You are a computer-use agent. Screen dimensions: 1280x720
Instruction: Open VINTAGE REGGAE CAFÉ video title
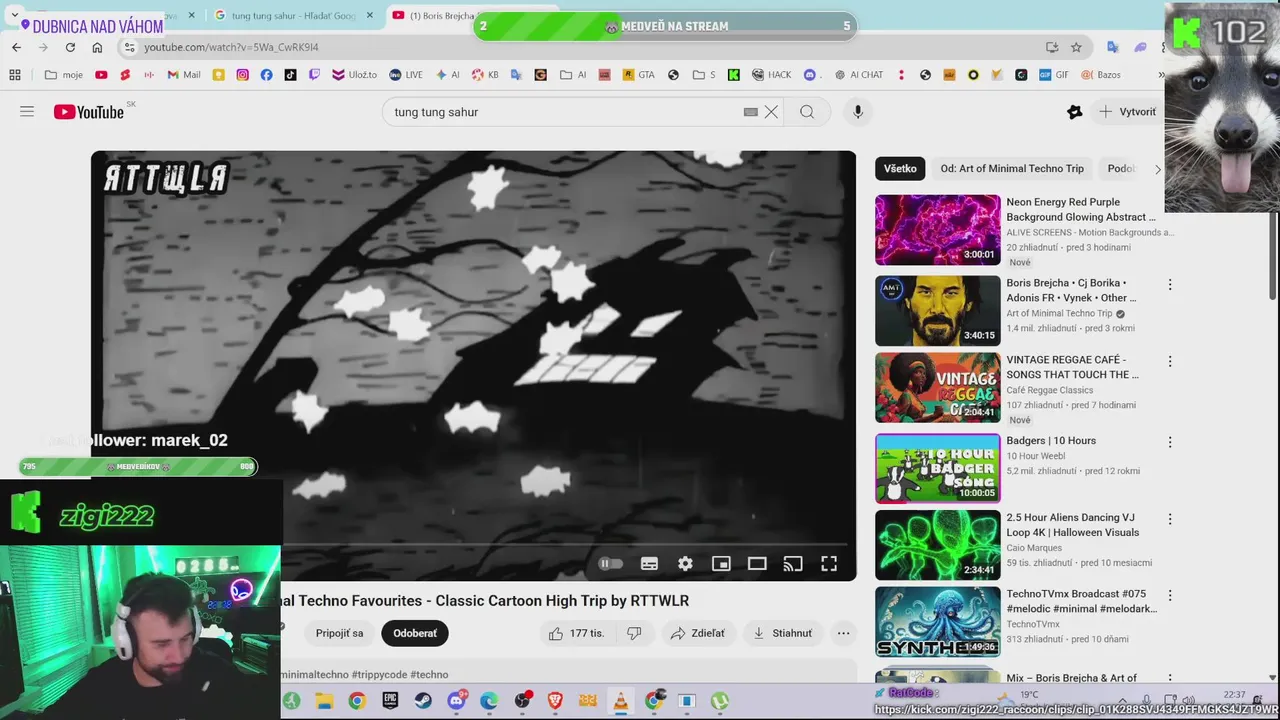pos(1072,367)
